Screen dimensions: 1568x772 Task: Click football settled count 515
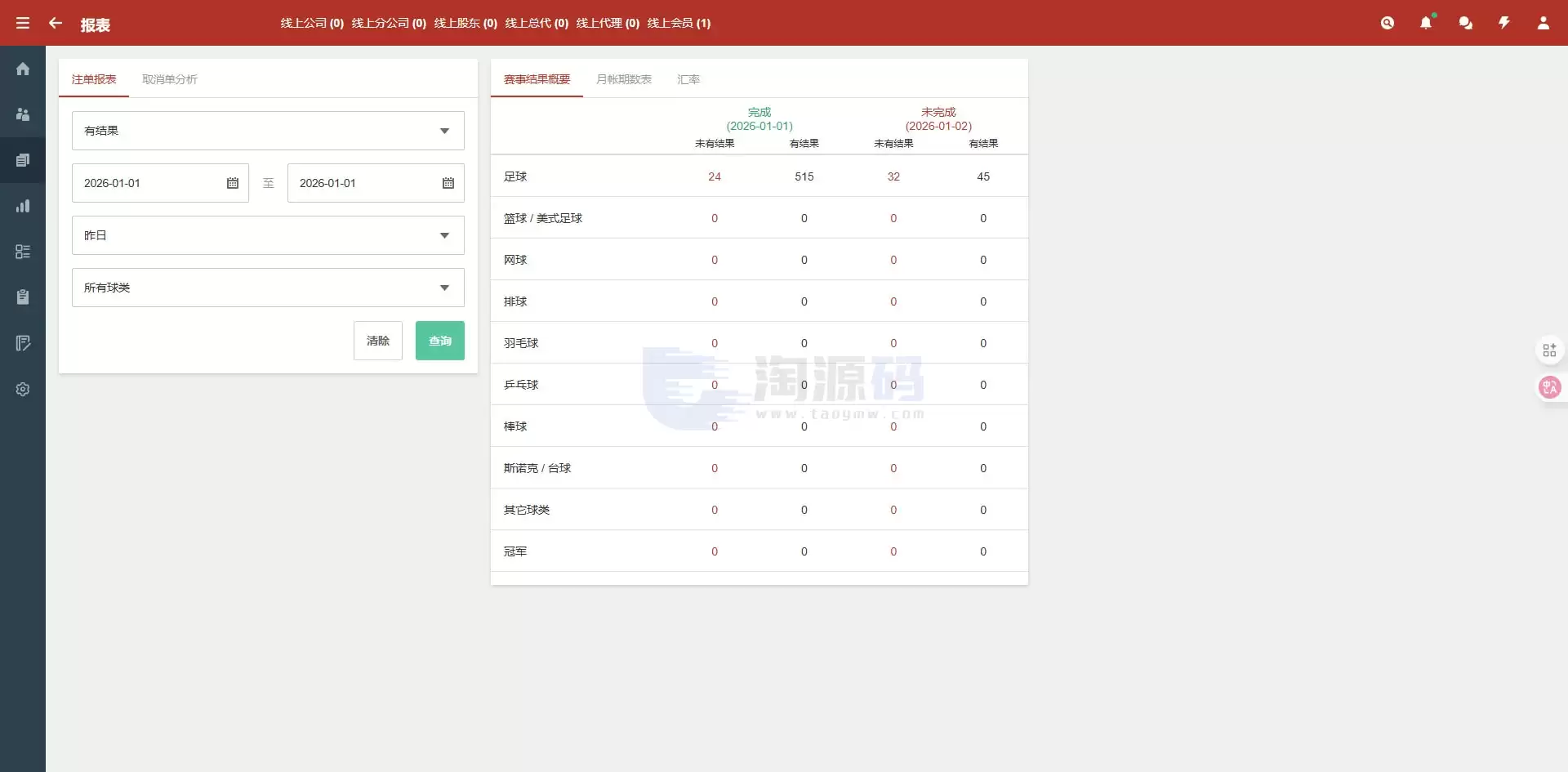point(804,176)
